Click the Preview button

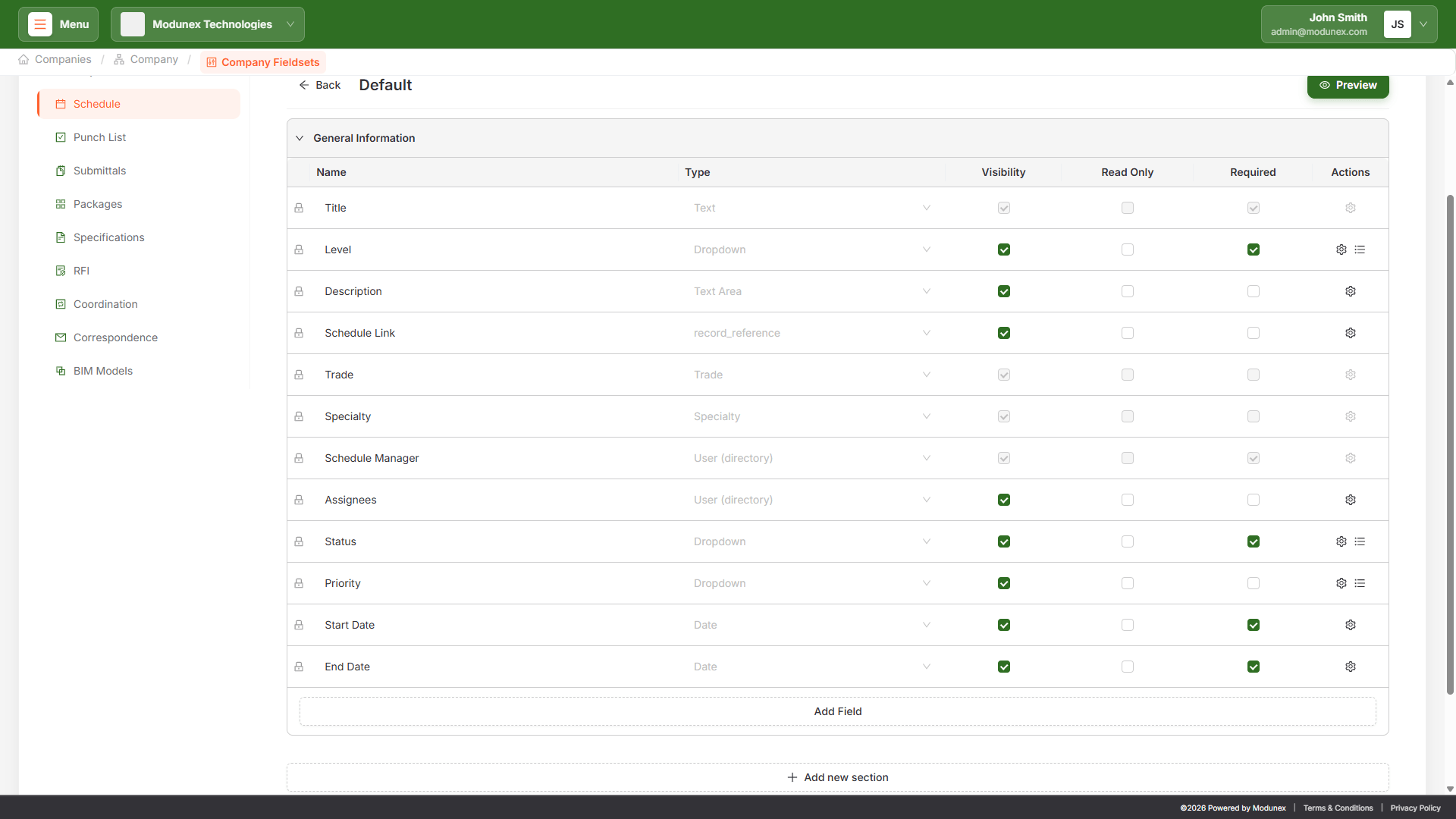(1348, 85)
